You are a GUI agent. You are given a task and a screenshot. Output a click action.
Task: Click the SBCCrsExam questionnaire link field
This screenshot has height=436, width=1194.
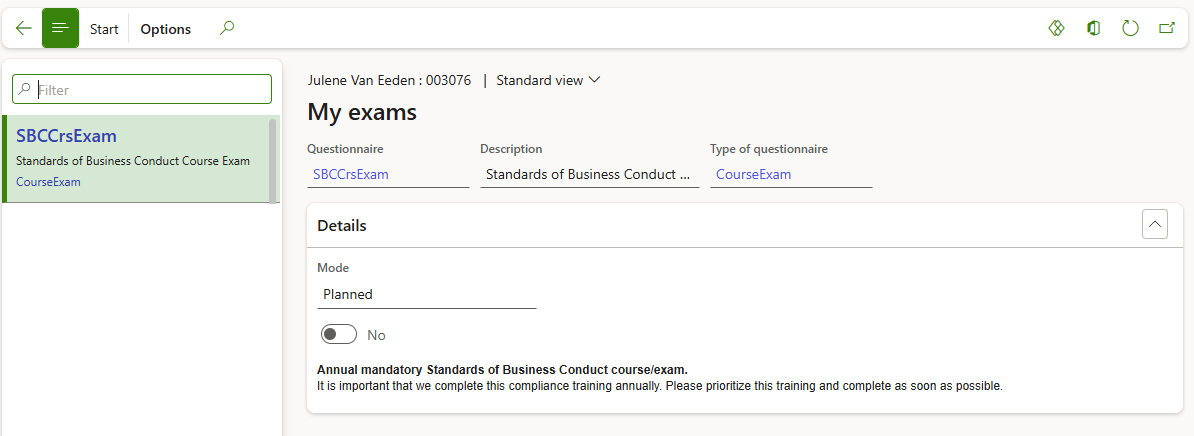point(351,175)
